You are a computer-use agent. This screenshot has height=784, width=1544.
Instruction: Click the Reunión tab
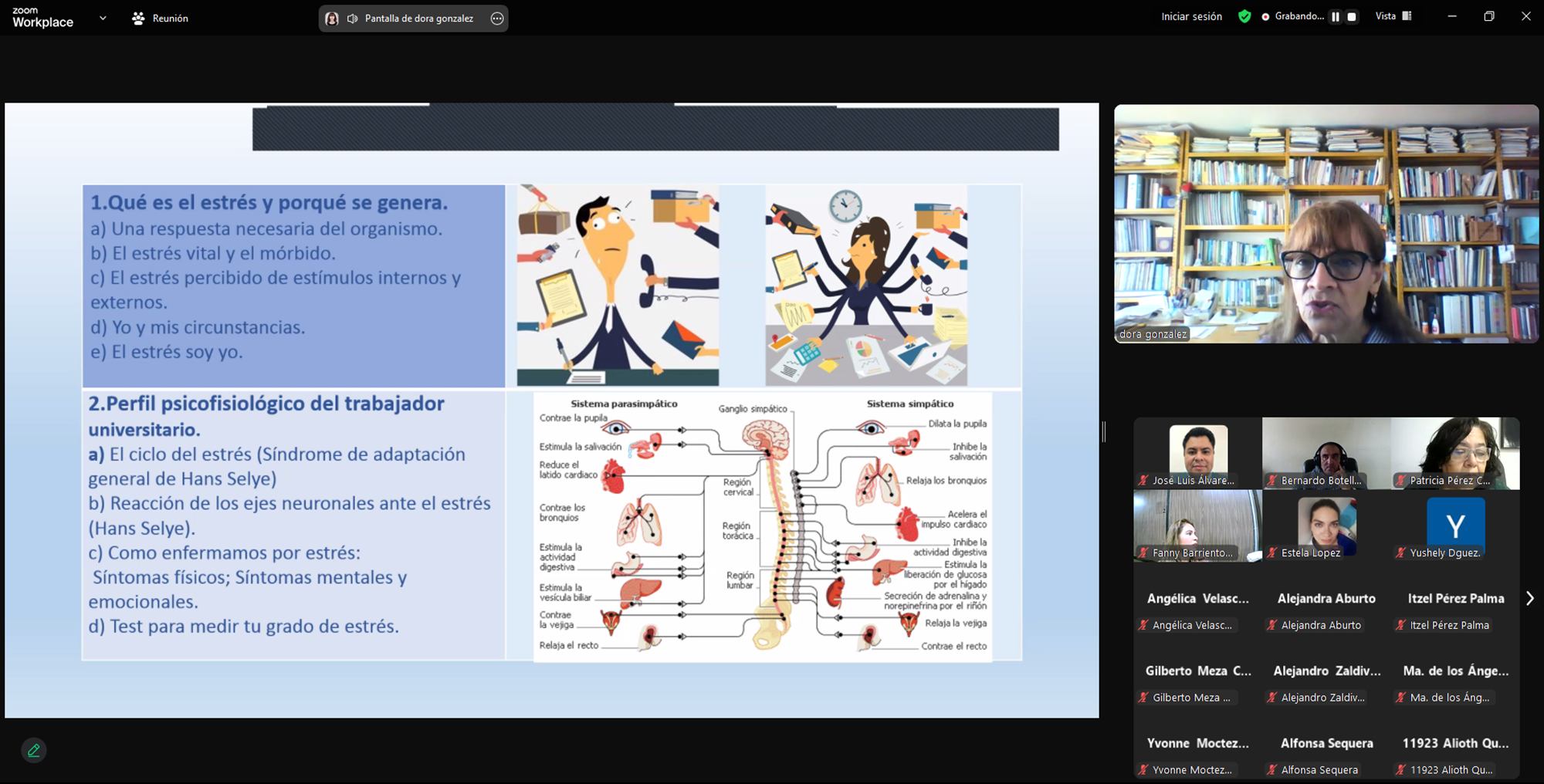[x=161, y=18]
